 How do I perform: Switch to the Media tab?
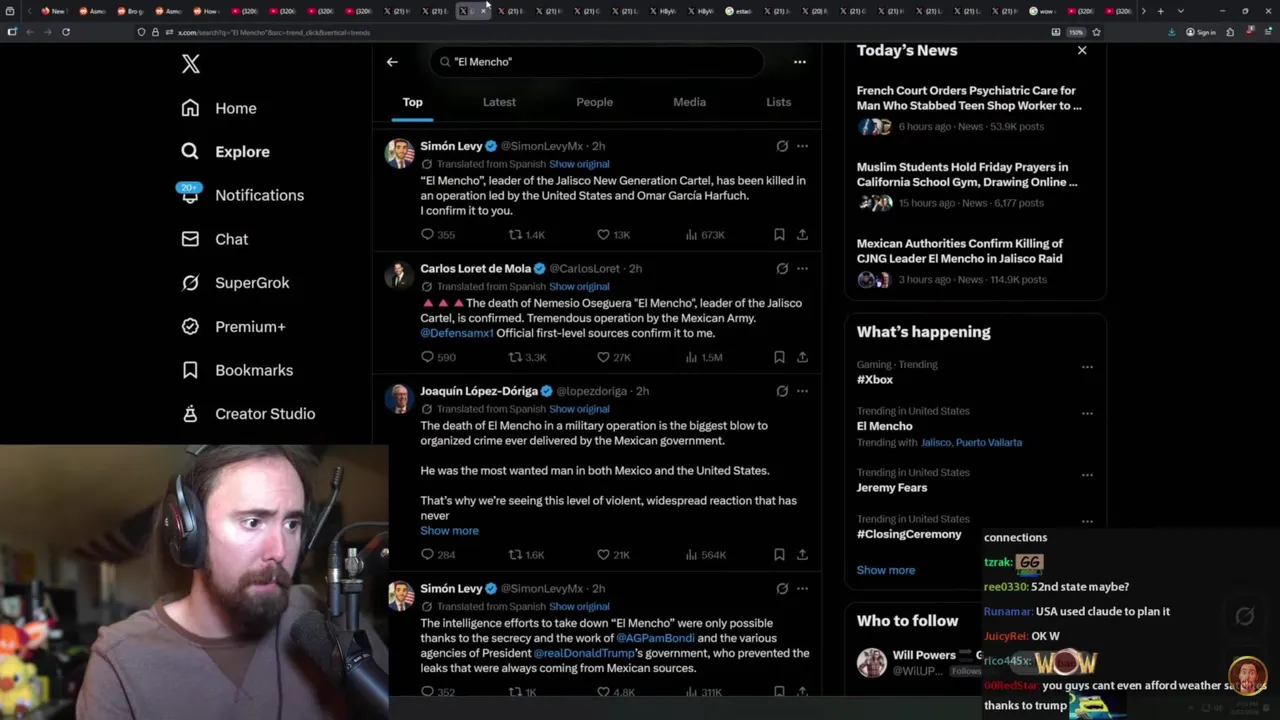[x=689, y=102]
